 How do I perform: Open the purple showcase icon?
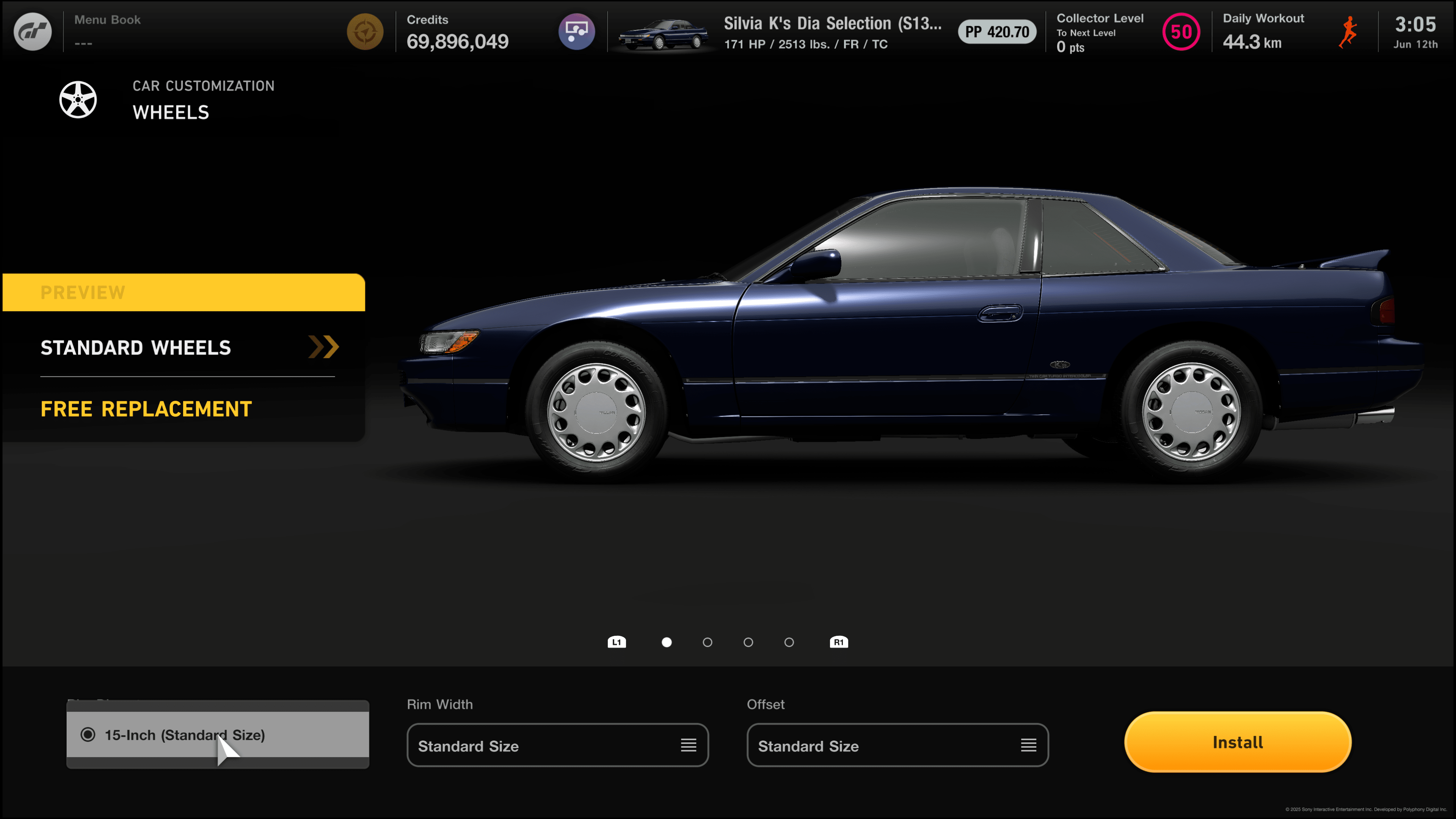tap(576, 31)
